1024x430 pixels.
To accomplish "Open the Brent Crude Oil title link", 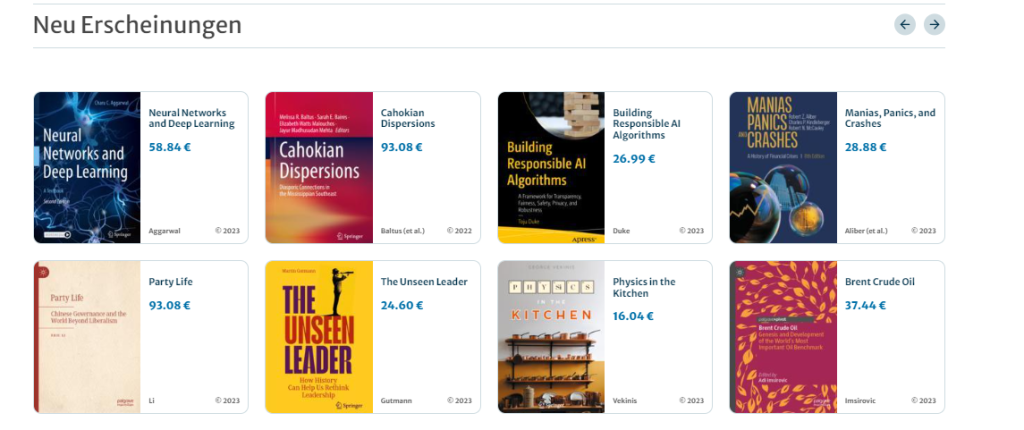I will click(880, 282).
